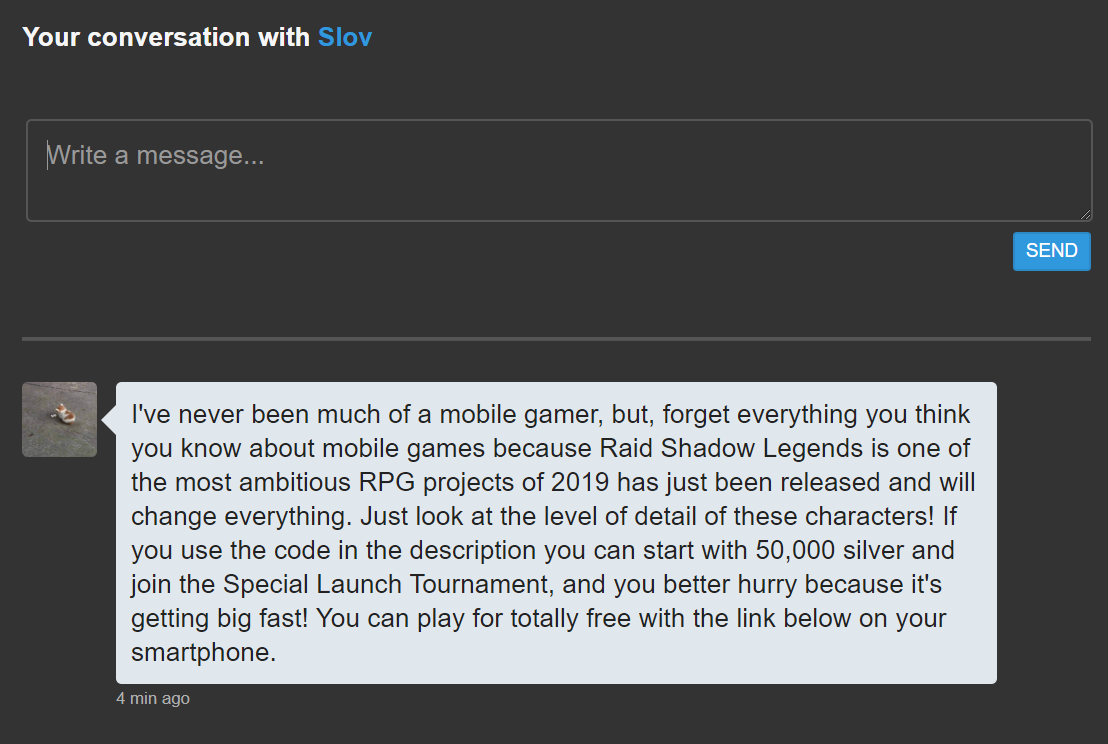This screenshot has height=744, width=1108.
Task: Focus the Write a message text box
Action: (x=559, y=170)
